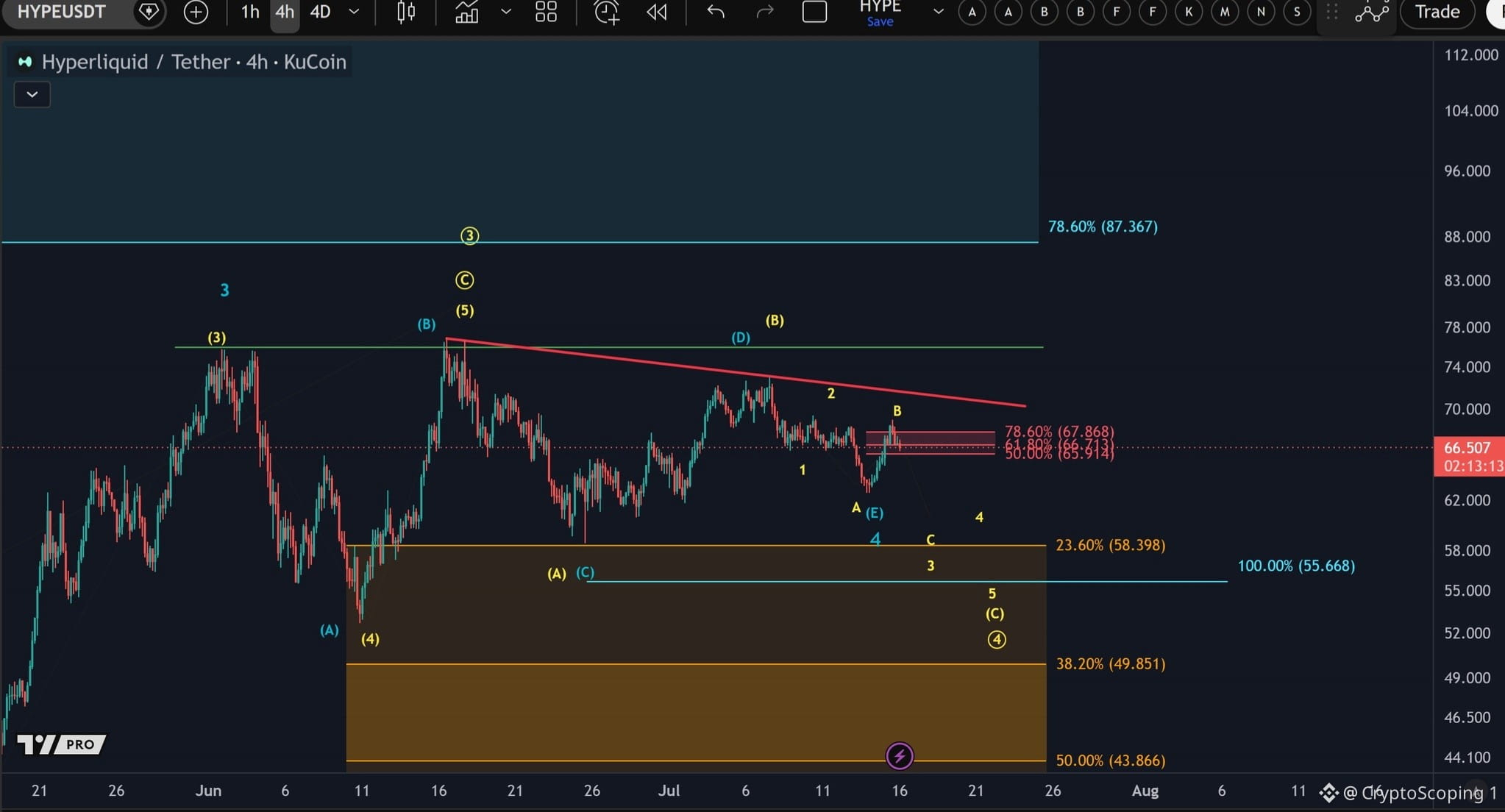The width and height of the screenshot is (1505, 812).
Task: Click the Jul label on the time axis
Action: pyautogui.click(x=669, y=791)
